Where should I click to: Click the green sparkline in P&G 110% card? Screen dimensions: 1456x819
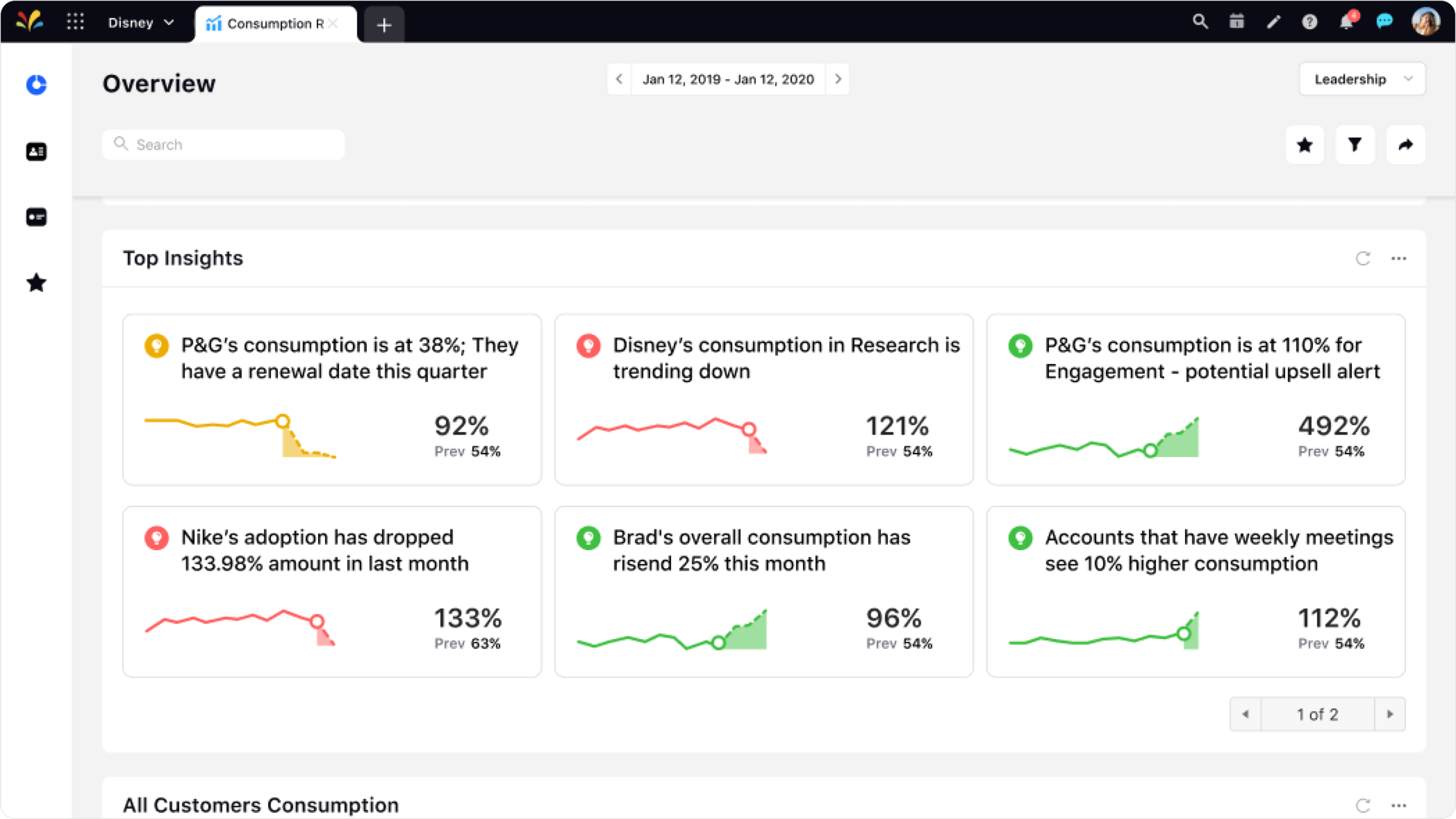pos(1104,437)
